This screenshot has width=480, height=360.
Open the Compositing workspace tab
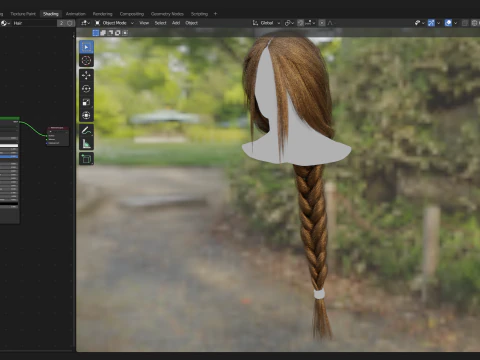coord(132,14)
